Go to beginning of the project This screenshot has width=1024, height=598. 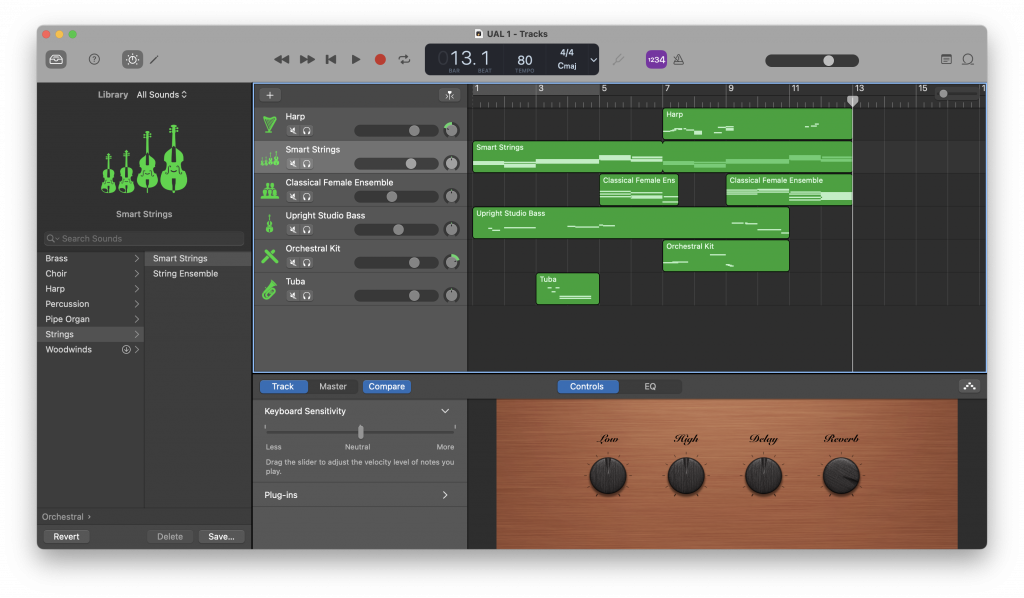tap(331, 59)
